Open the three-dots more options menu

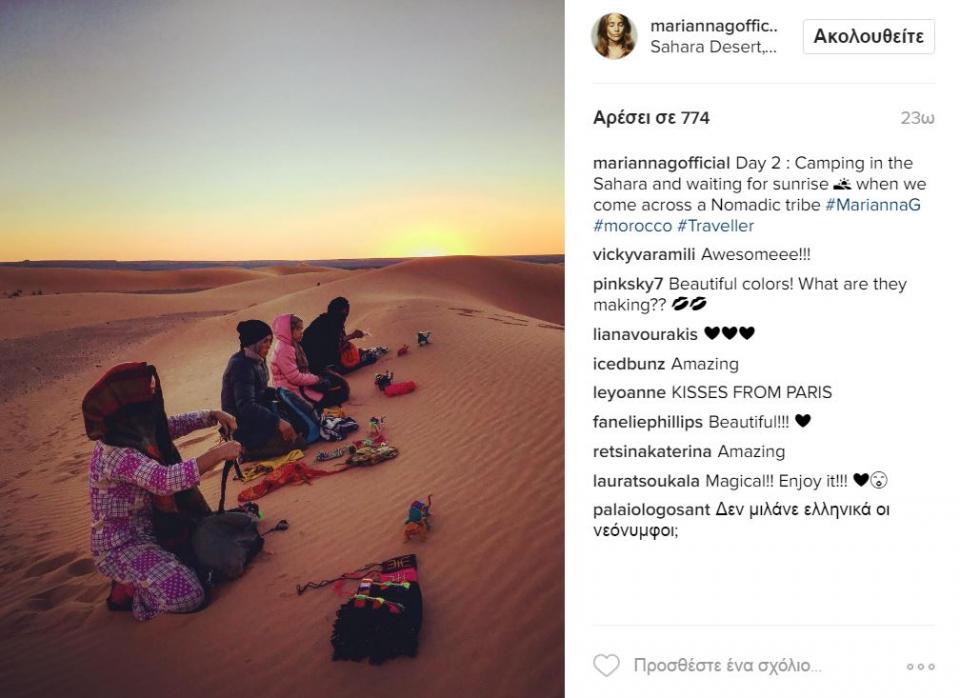[920, 667]
